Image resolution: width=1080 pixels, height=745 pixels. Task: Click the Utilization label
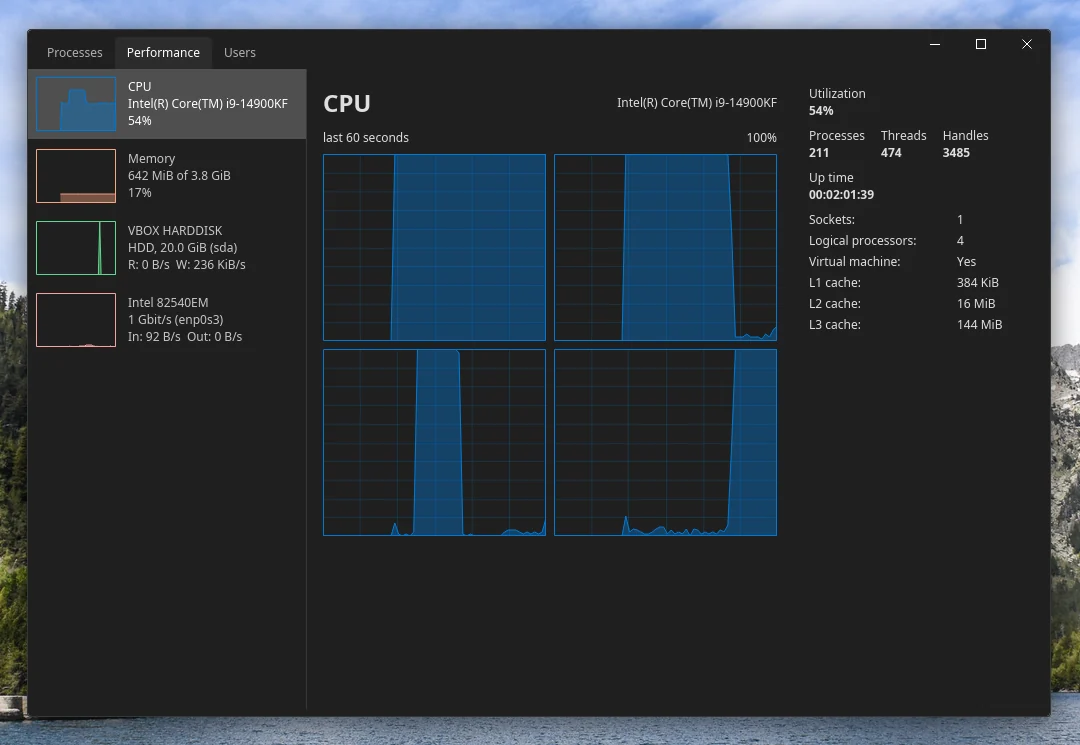(x=837, y=94)
